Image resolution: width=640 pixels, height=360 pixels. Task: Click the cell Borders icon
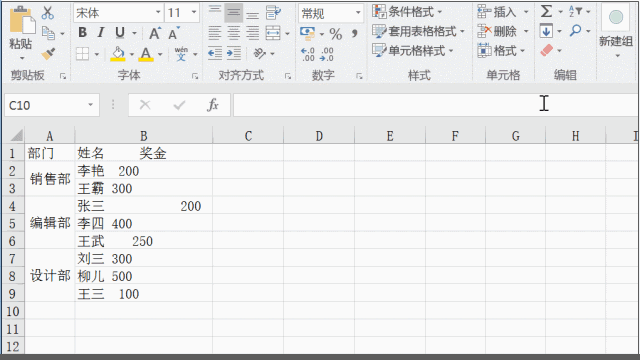[x=82, y=53]
